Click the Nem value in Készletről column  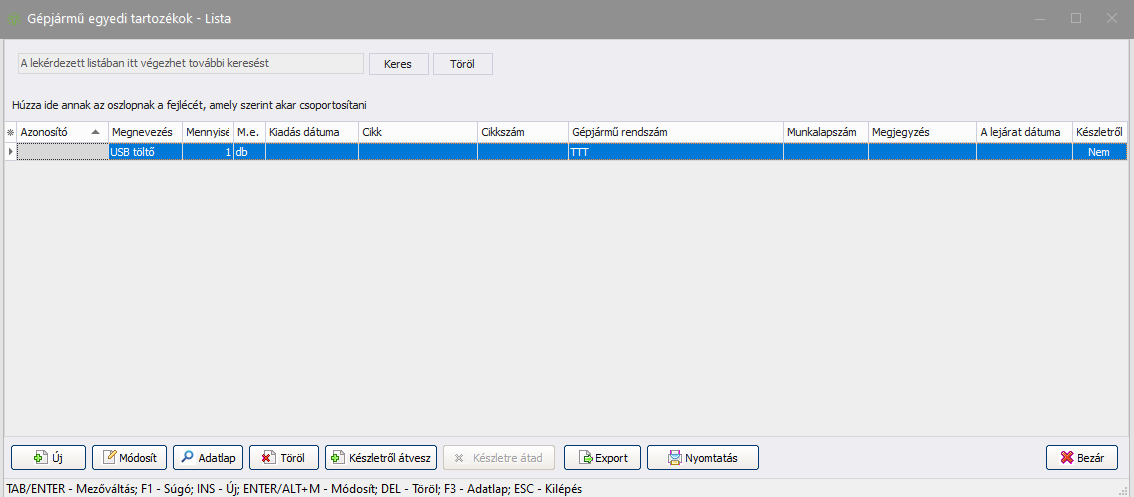(1098, 152)
